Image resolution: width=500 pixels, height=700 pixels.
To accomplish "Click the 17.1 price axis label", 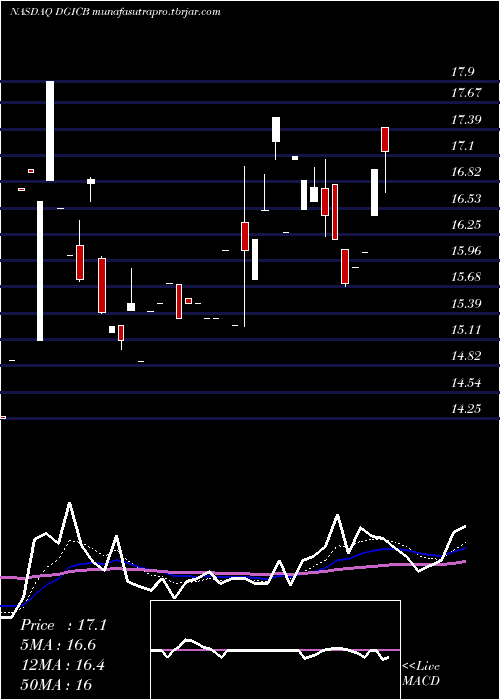I will click(x=462, y=146).
